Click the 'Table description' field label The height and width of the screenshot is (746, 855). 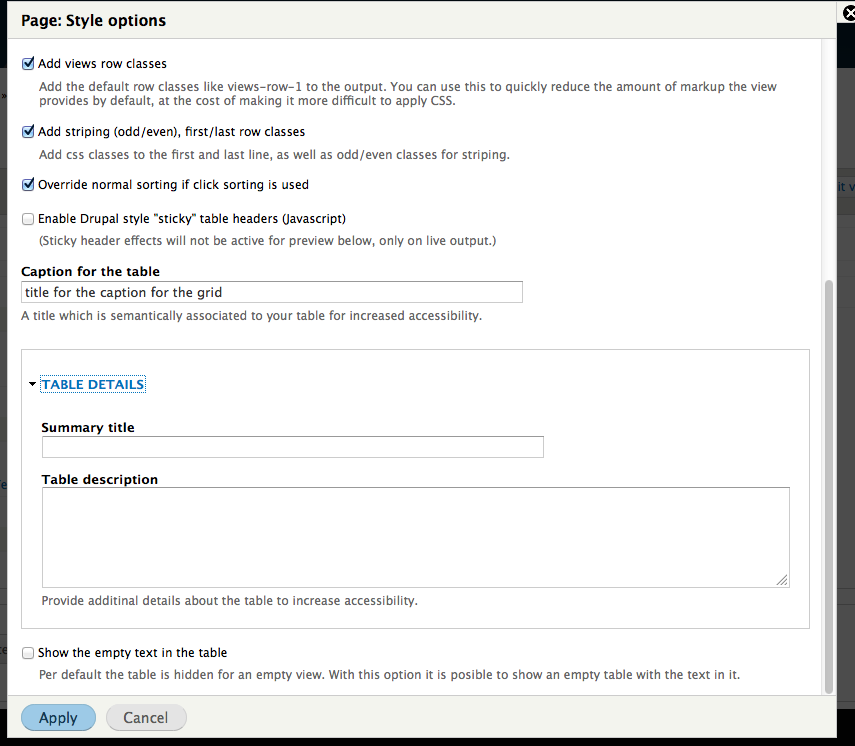100,479
